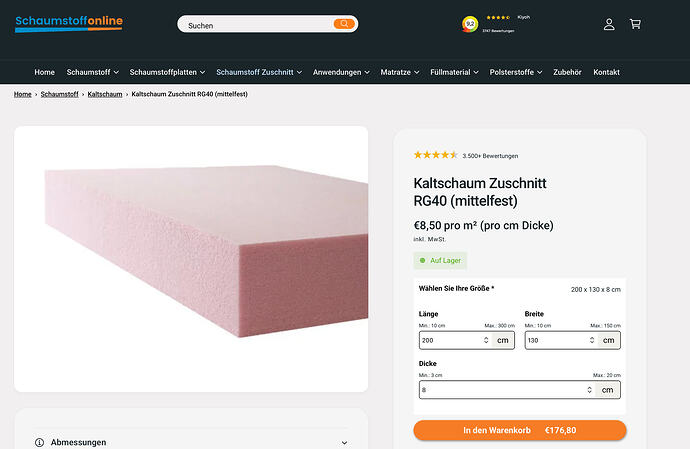This screenshot has height=449, width=690.
Task: Follow the Kaltschaum breadcrumb link
Action: (x=105, y=94)
